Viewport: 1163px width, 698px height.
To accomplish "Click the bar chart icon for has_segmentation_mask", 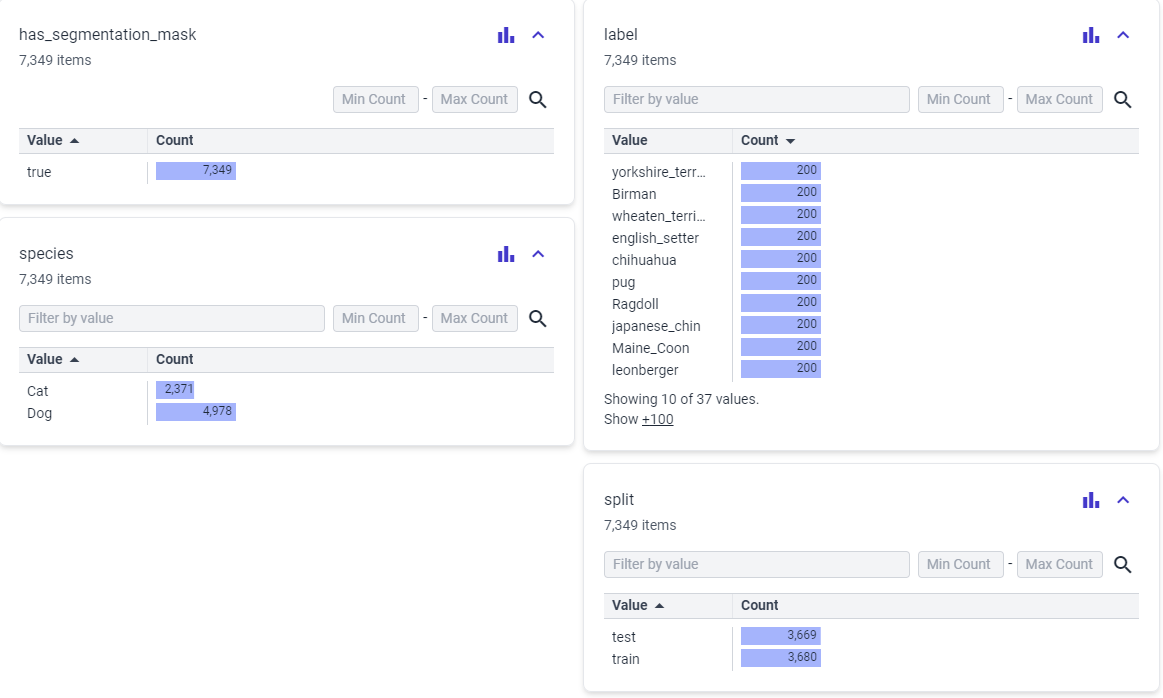I will 506,35.
